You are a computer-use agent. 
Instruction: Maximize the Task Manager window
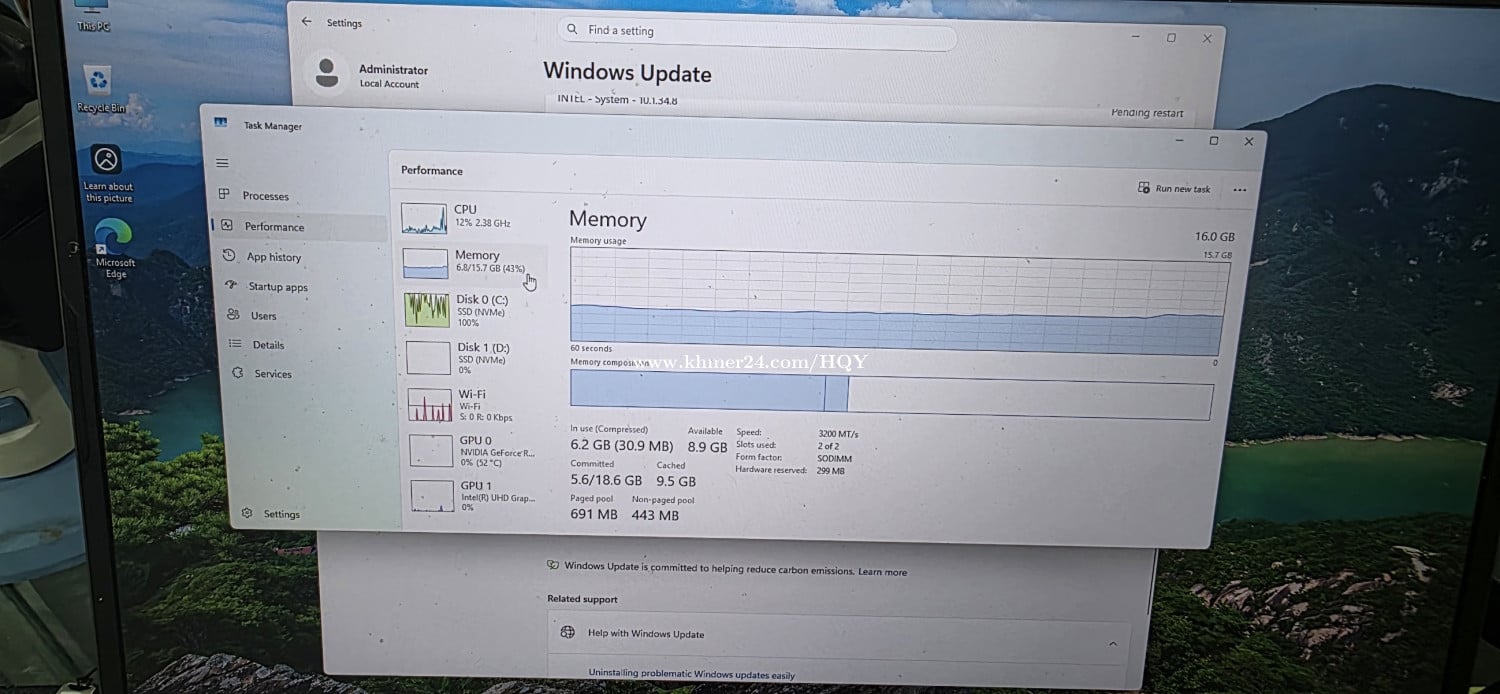[x=1213, y=141]
